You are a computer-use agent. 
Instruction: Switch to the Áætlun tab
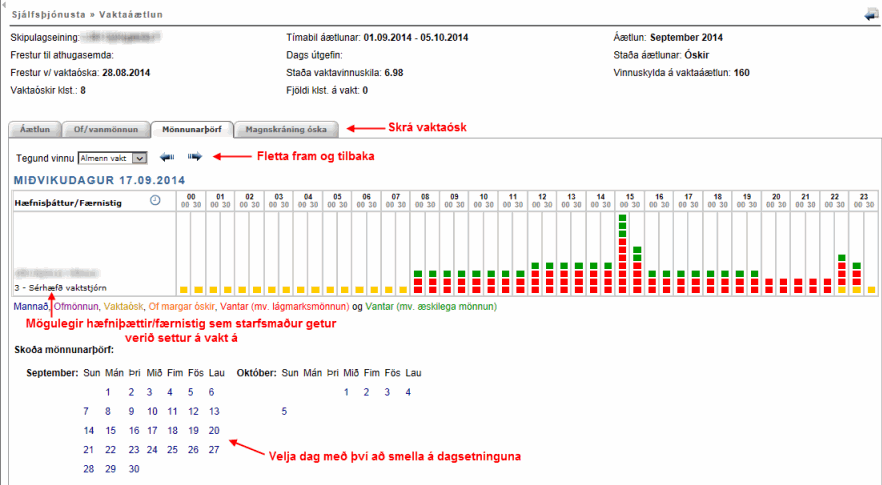click(35, 129)
